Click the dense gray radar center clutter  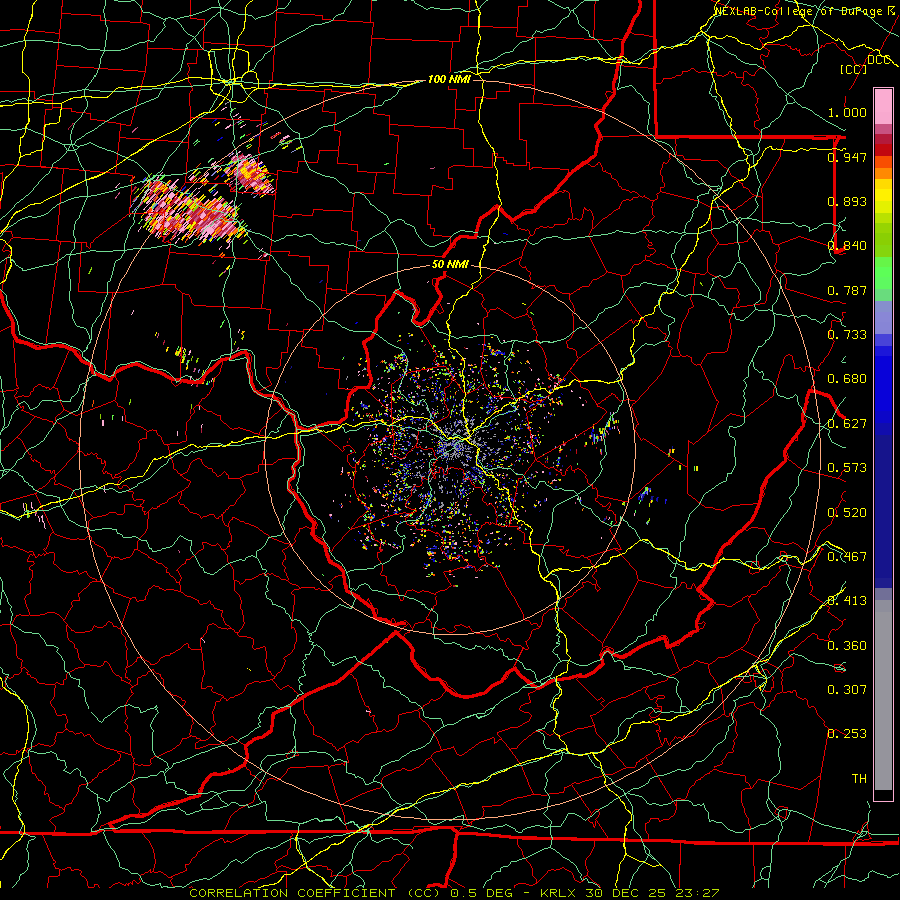(x=456, y=445)
